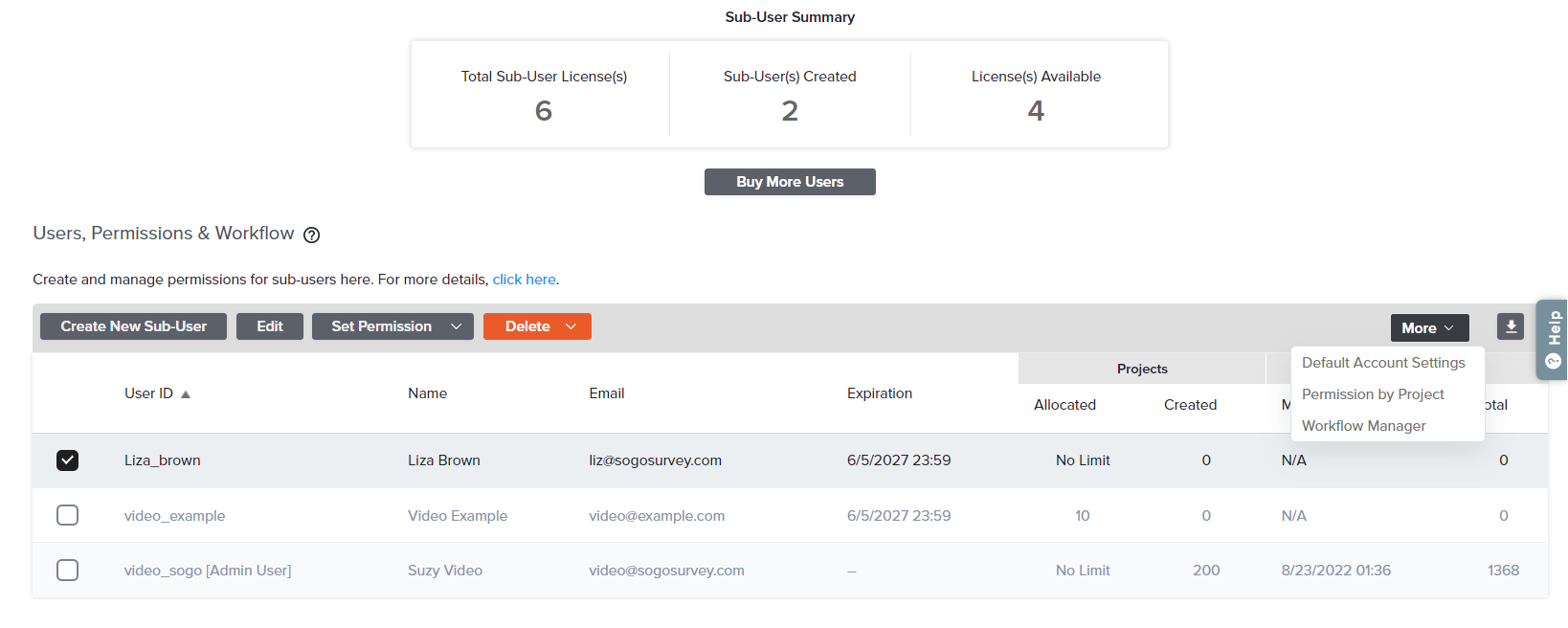The width and height of the screenshot is (1568, 628).
Task: Click the liz@sogosurvey.com email cell
Action: pos(655,460)
